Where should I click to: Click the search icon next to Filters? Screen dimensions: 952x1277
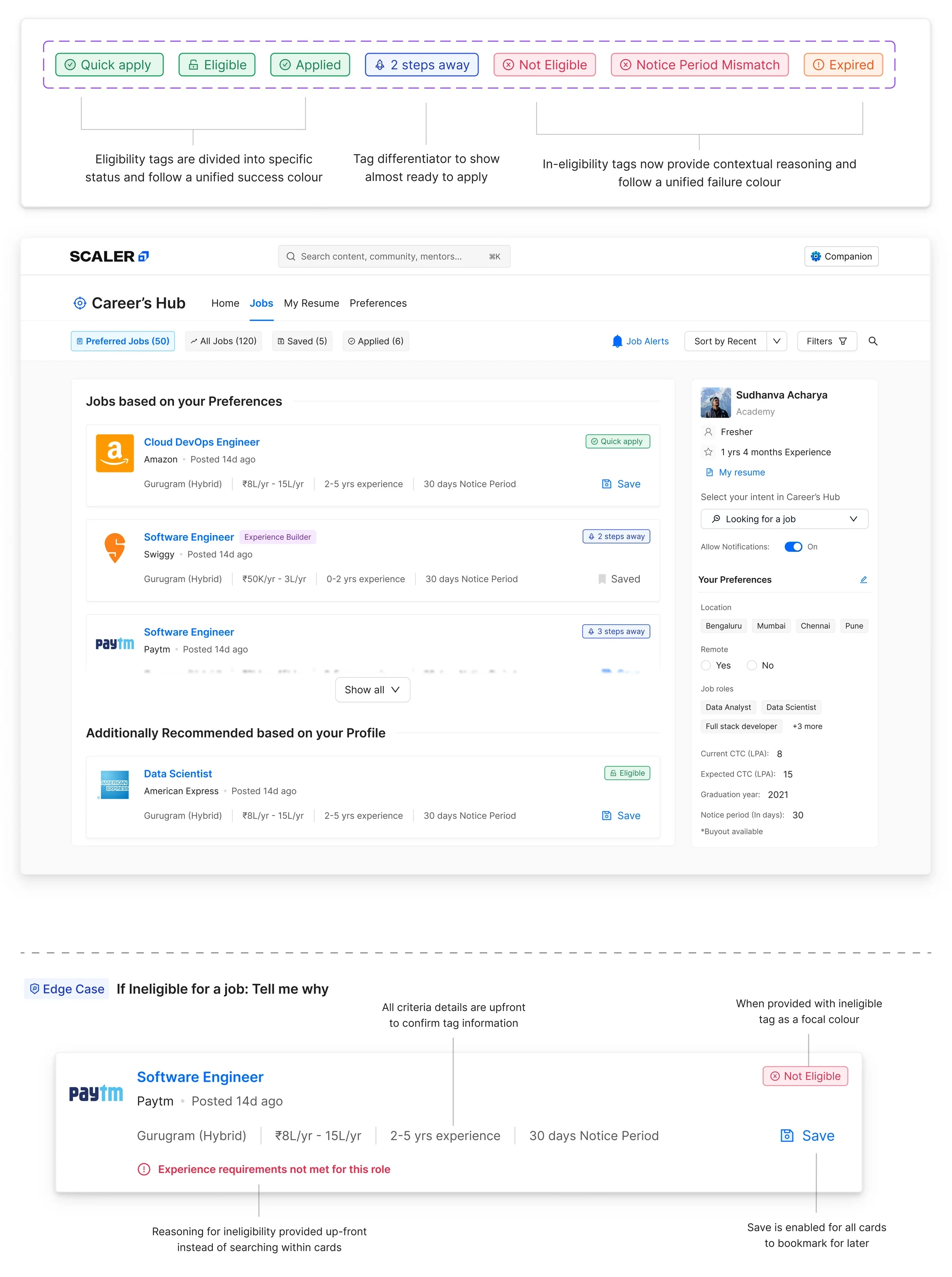pos(873,341)
